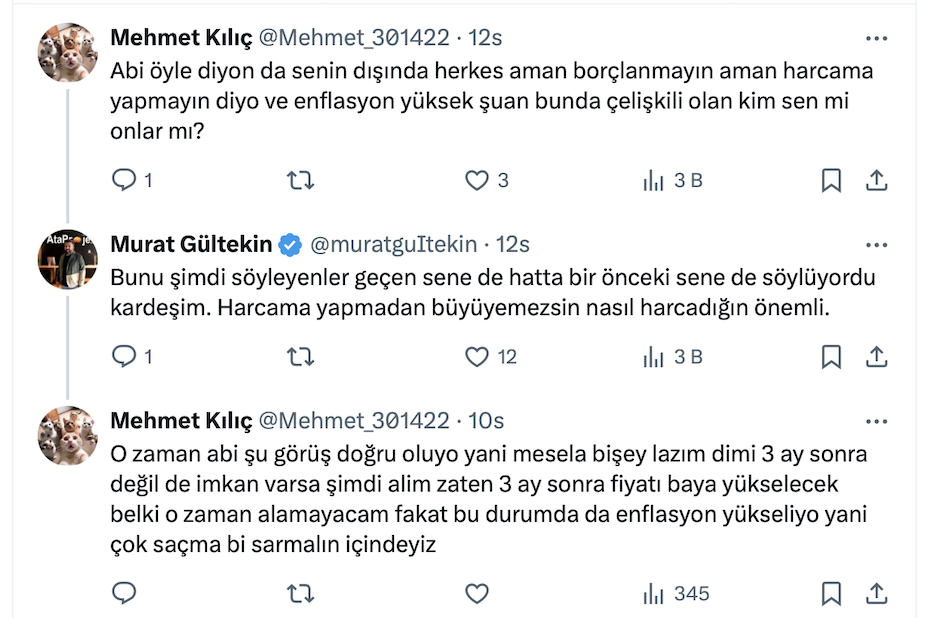View the 345 views count on the last tweet
Image resolution: width=926 pixels, height=618 pixels.
pos(676,593)
